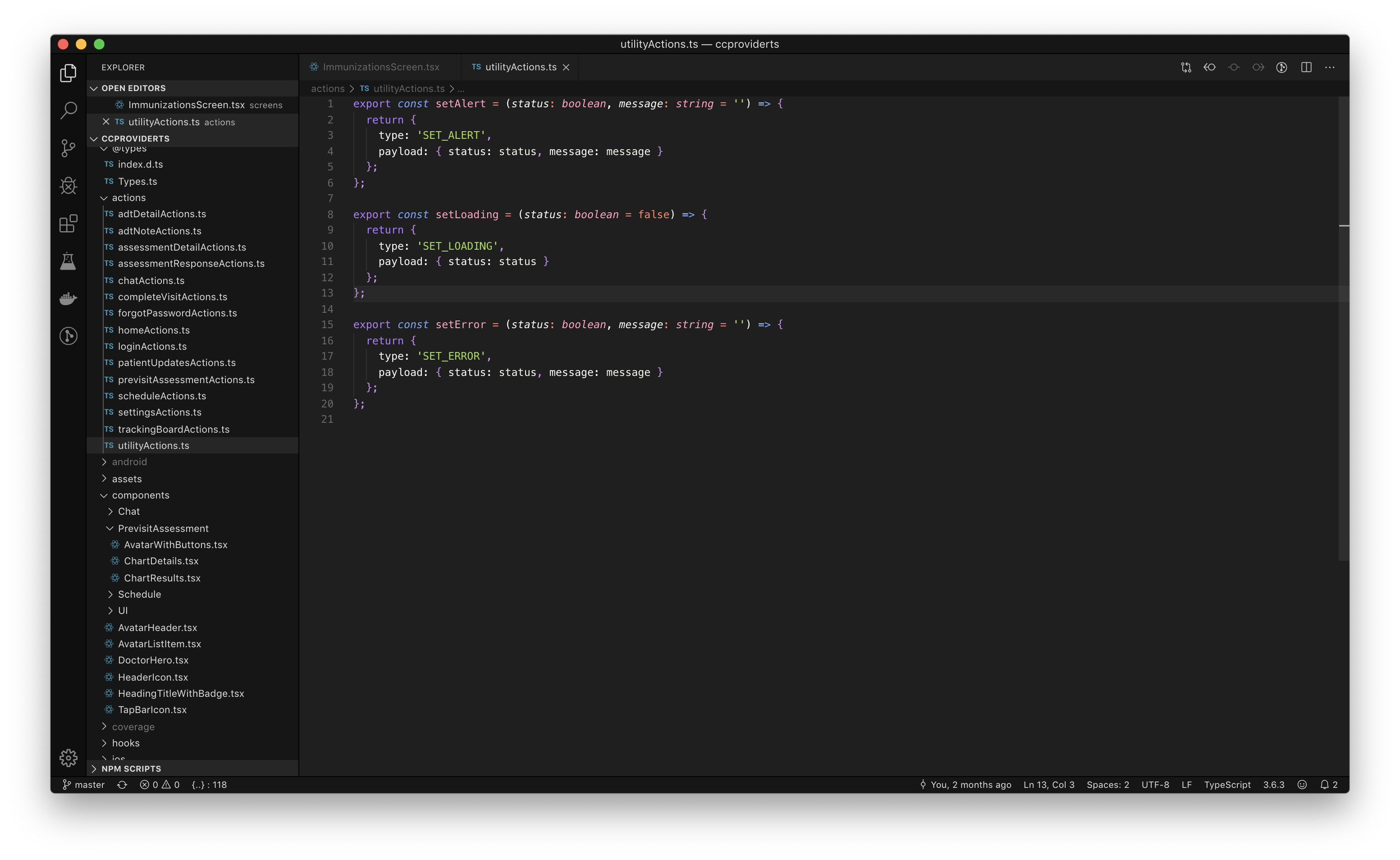Close the utilityActions.ts tab

(566, 67)
